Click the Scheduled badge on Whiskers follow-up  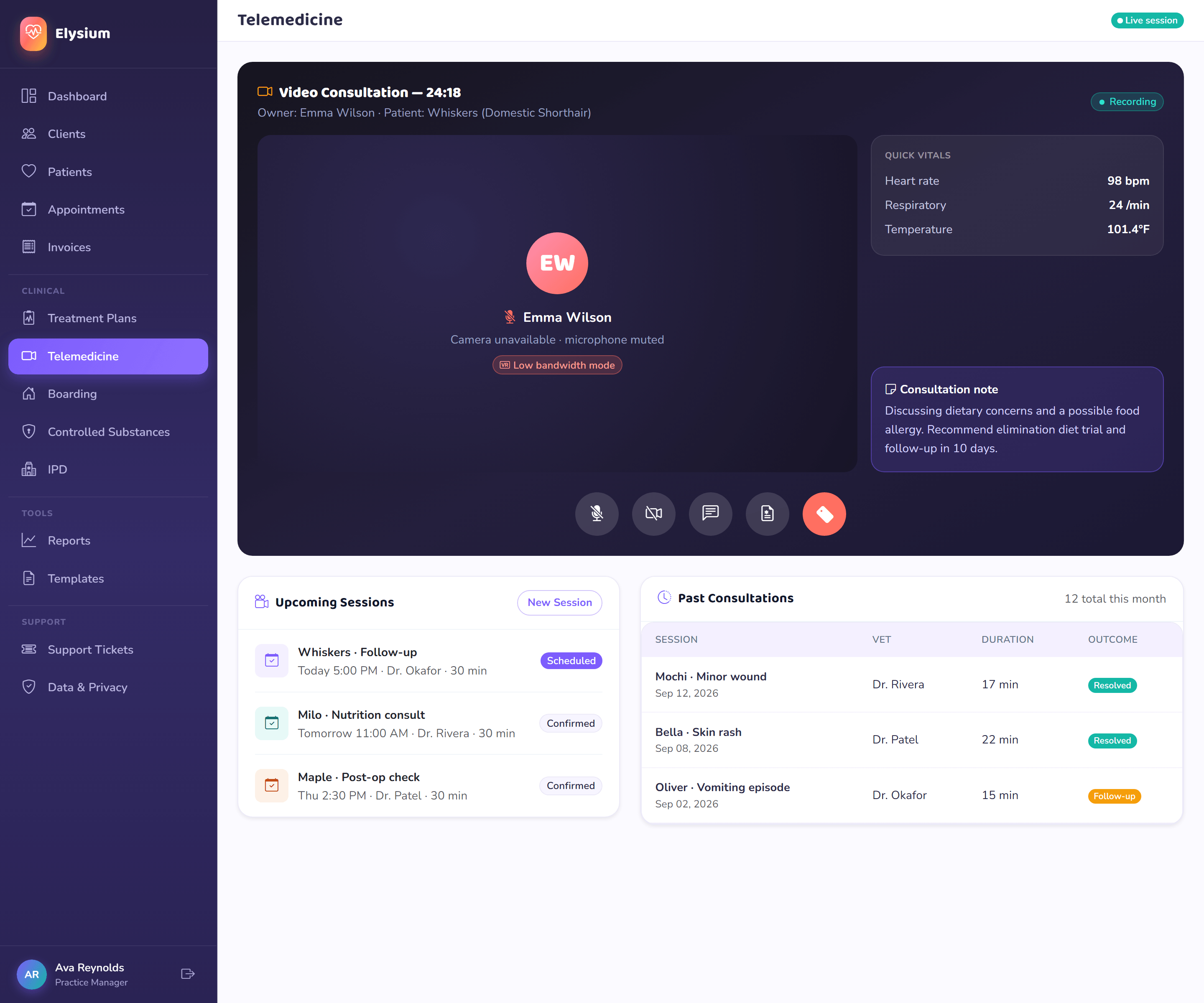pyautogui.click(x=571, y=660)
